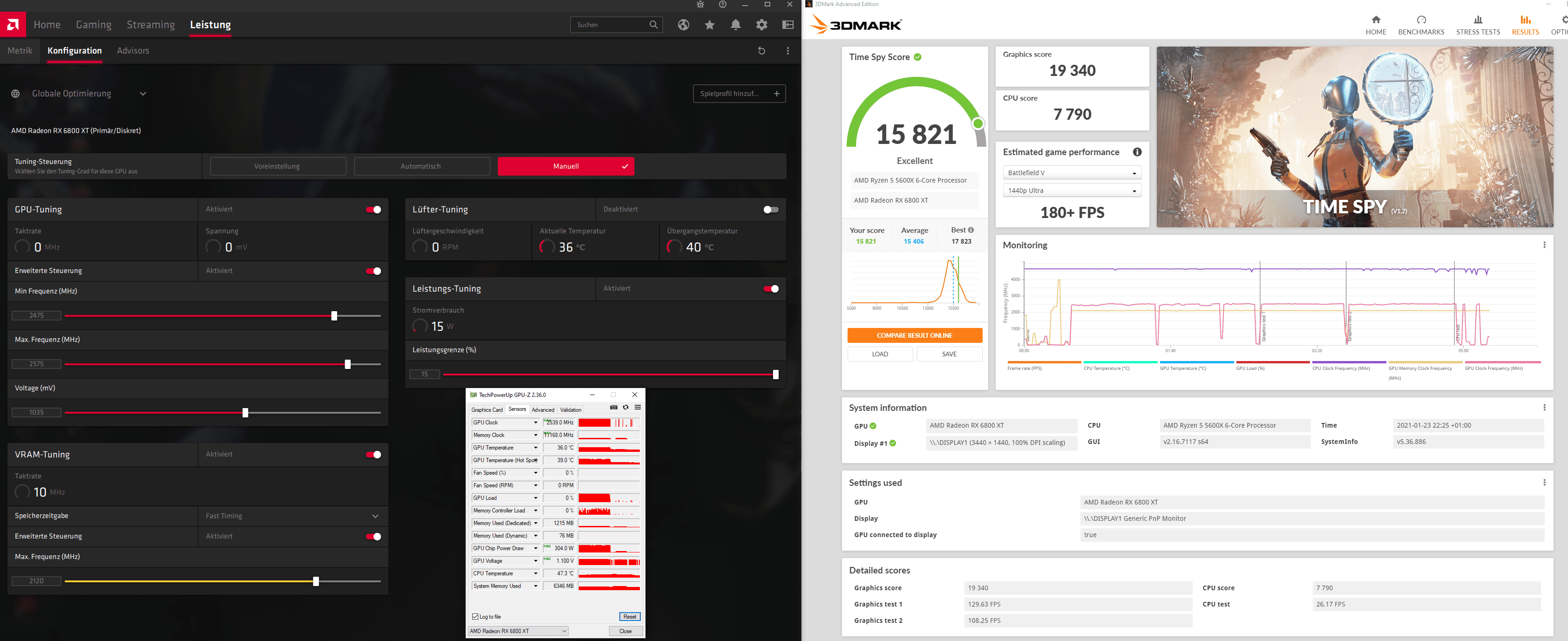Open Settings used three-dot menu
Screen dimensions: 1568x641
(x=1544, y=483)
